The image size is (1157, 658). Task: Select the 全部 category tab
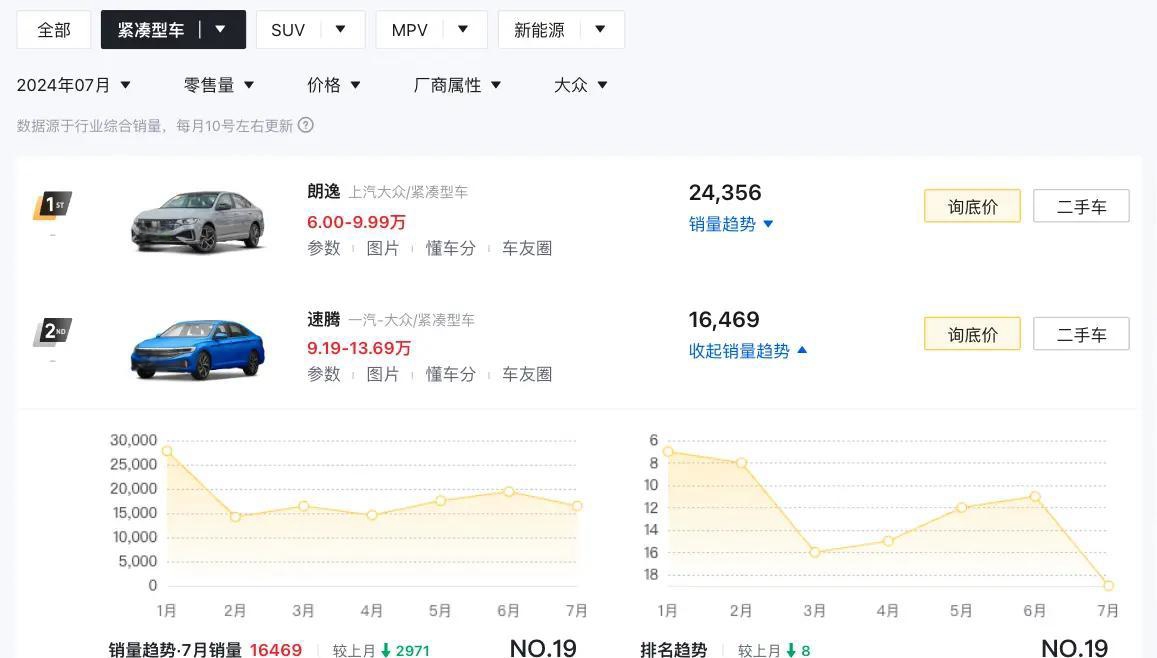pyautogui.click(x=54, y=30)
